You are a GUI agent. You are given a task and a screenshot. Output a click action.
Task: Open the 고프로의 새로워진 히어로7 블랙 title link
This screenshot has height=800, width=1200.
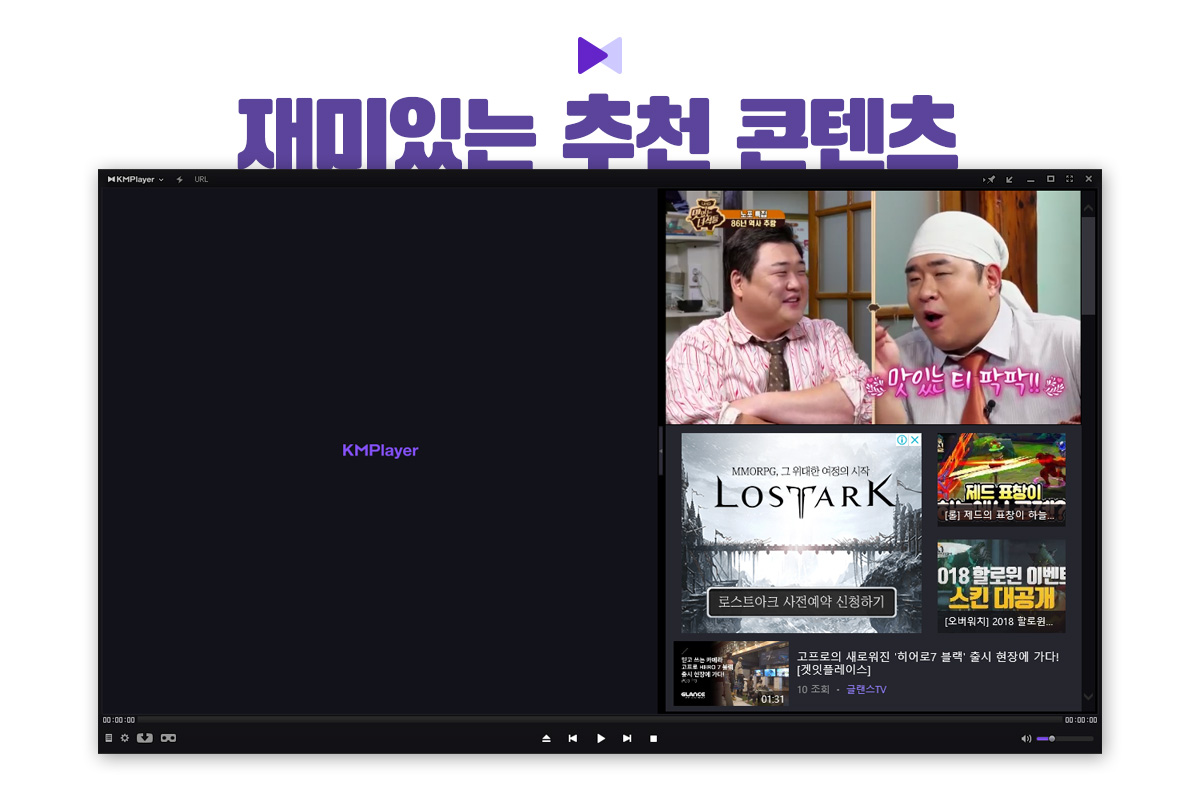[928, 663]
